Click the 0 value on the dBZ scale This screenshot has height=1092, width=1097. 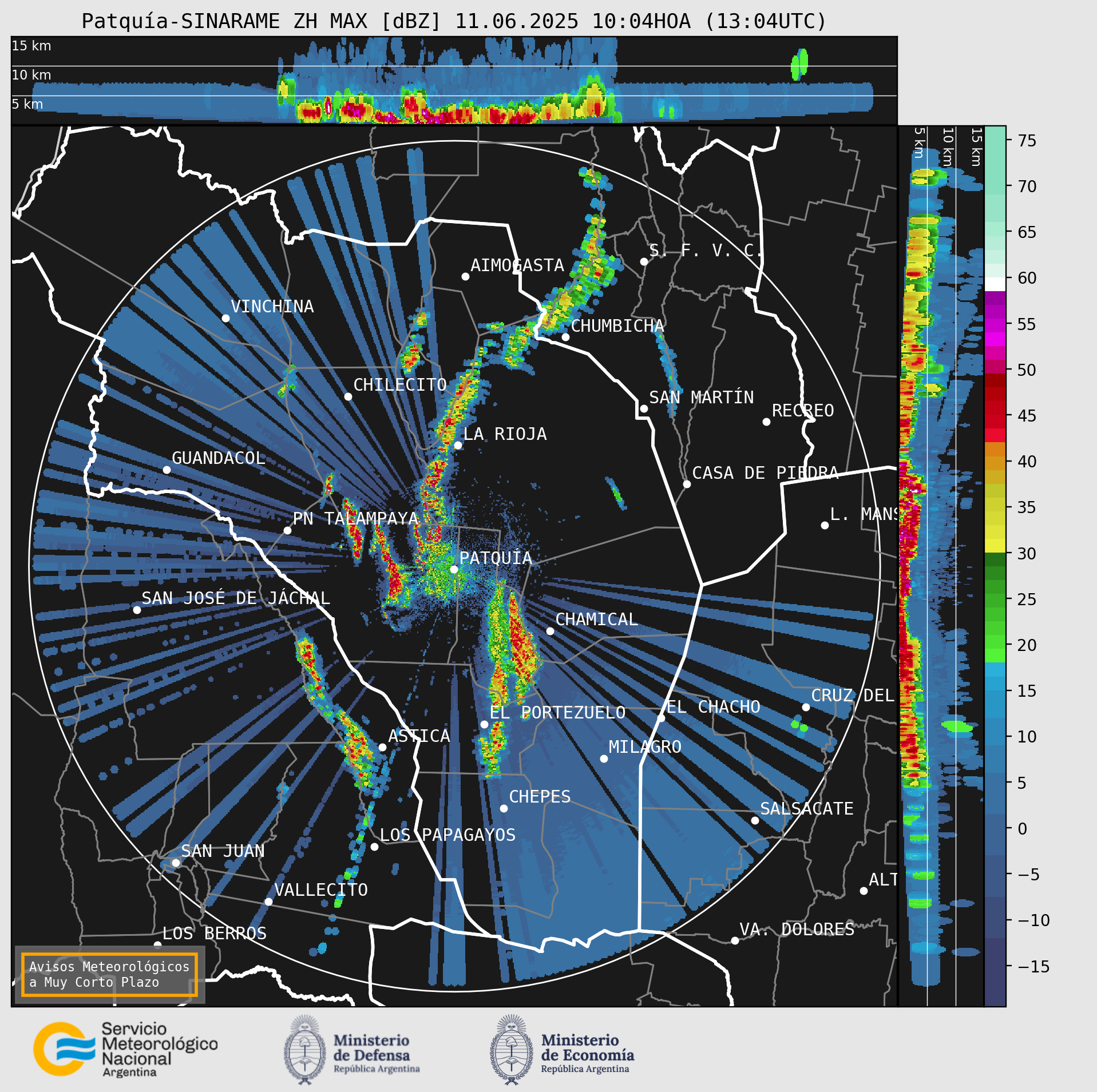point(1023,829)
